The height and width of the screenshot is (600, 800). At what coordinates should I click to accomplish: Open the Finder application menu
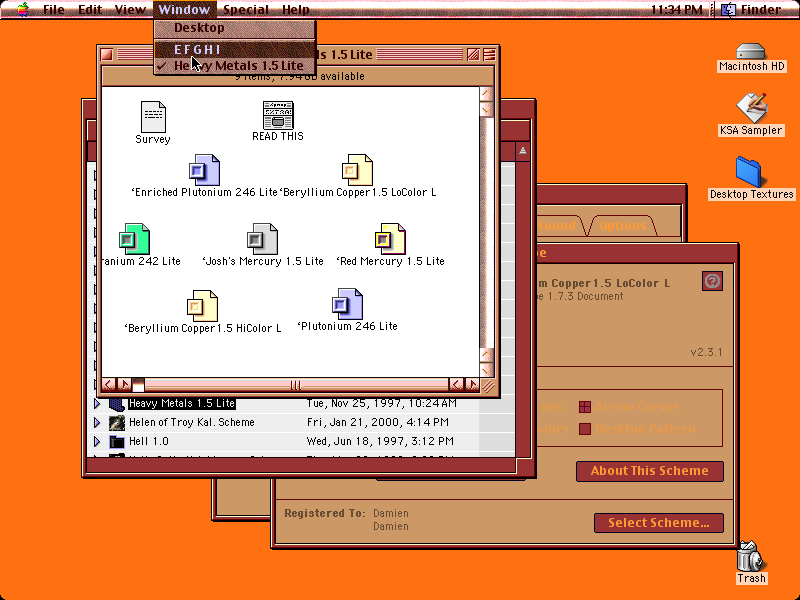coord(753,9)
